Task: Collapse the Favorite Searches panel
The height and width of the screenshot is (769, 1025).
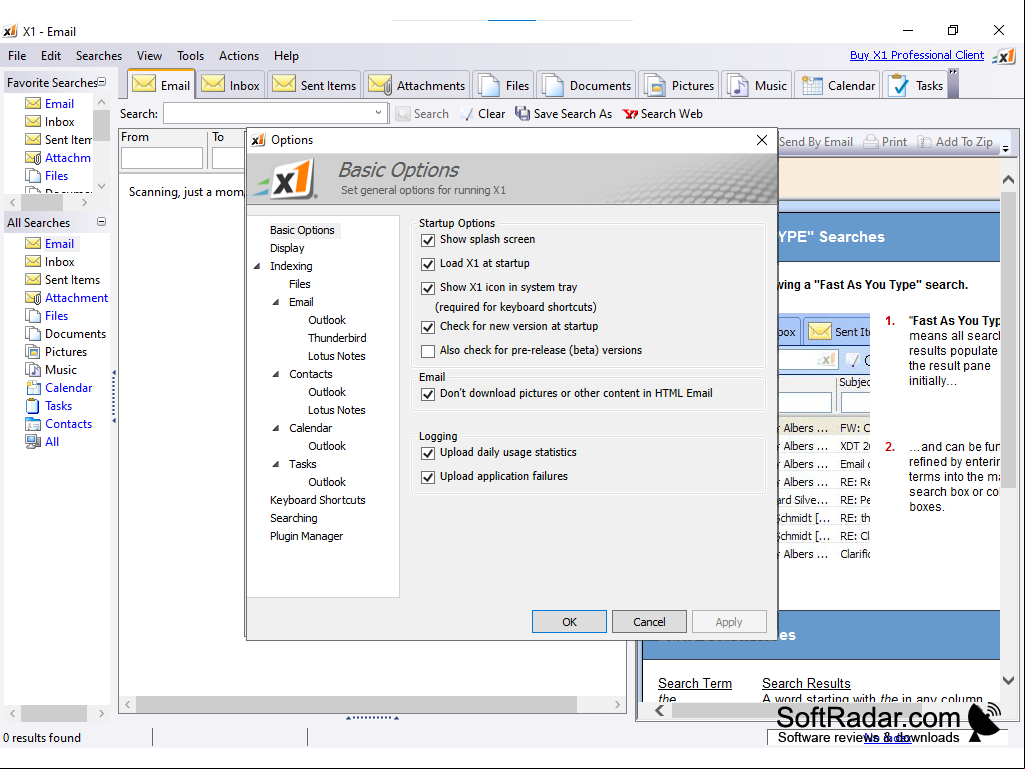Action: coord(102,82)
